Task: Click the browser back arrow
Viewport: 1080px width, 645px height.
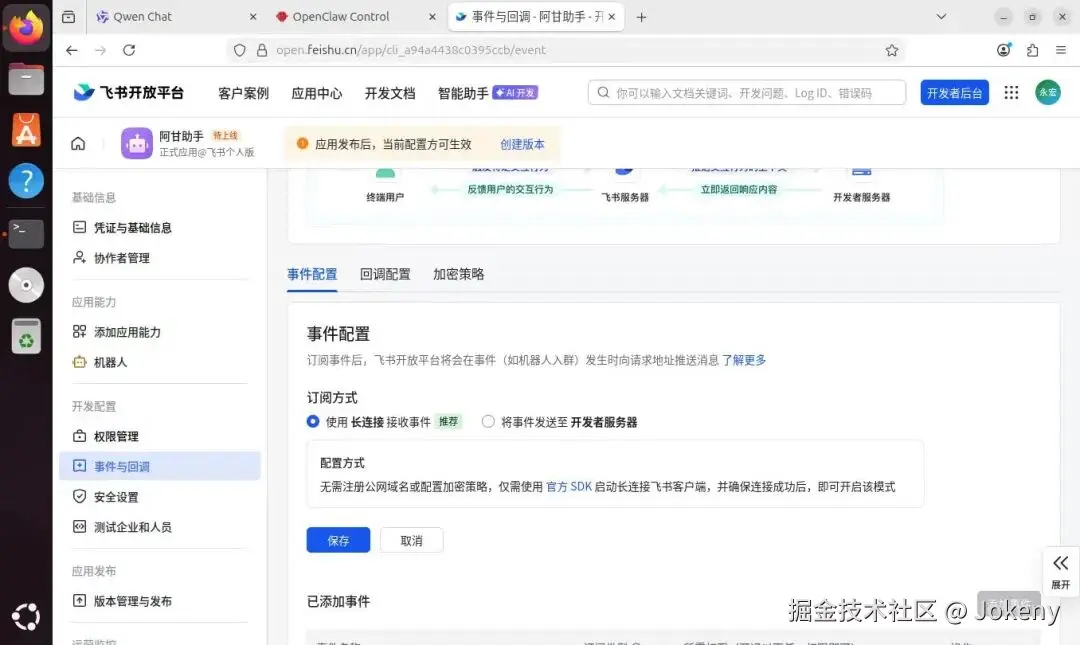Action: point(72,50)
